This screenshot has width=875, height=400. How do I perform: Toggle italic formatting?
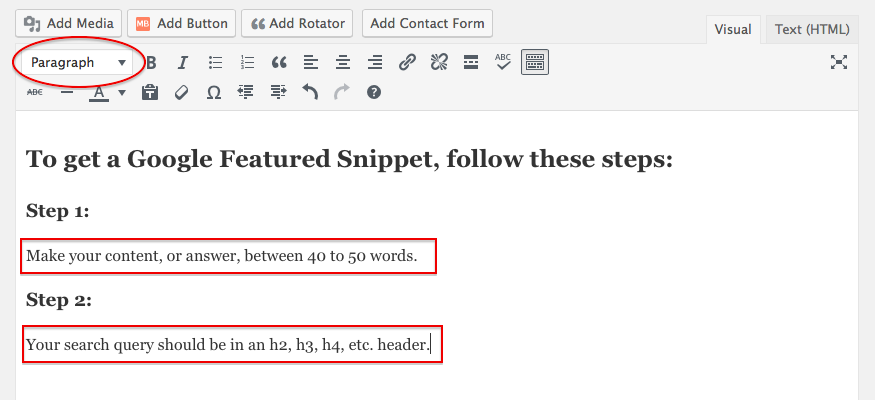(182, 62)
